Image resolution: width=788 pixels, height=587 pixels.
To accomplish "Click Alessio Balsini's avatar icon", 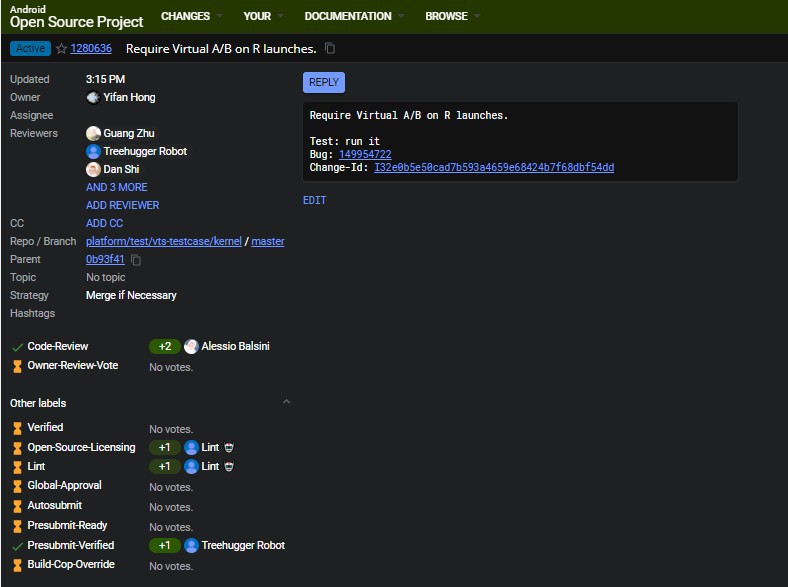I will pyautogui.click(x=191, y=346).
